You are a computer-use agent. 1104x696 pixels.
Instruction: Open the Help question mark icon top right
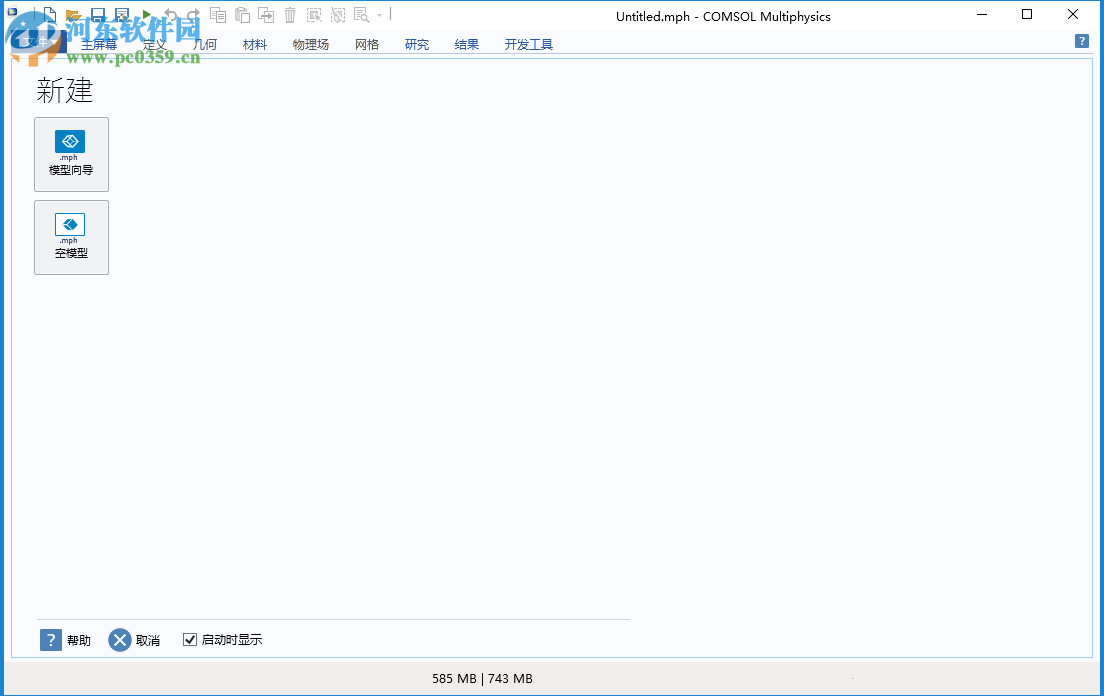click(1082, 41)
